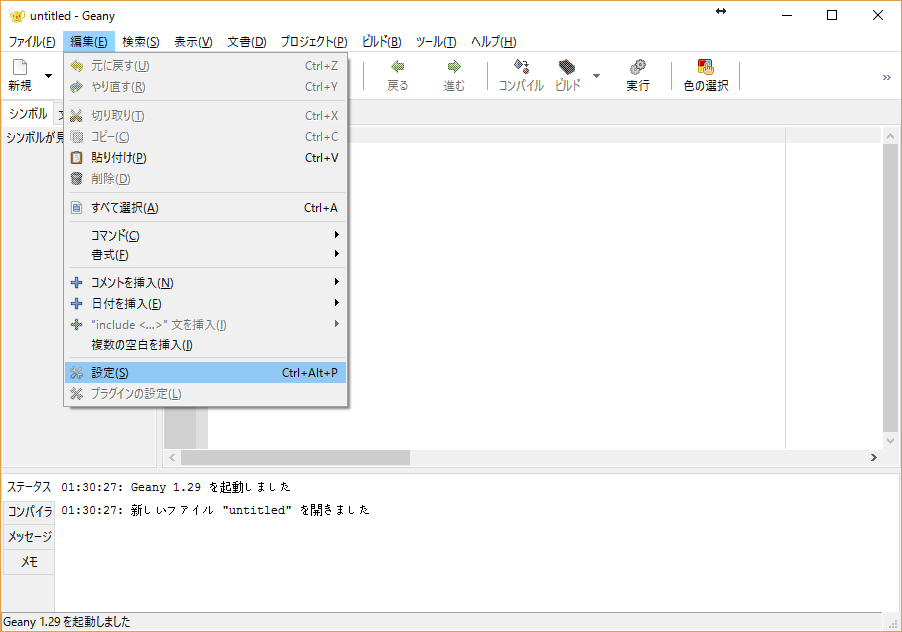Open the 文書(D) menu

[247, 41]
